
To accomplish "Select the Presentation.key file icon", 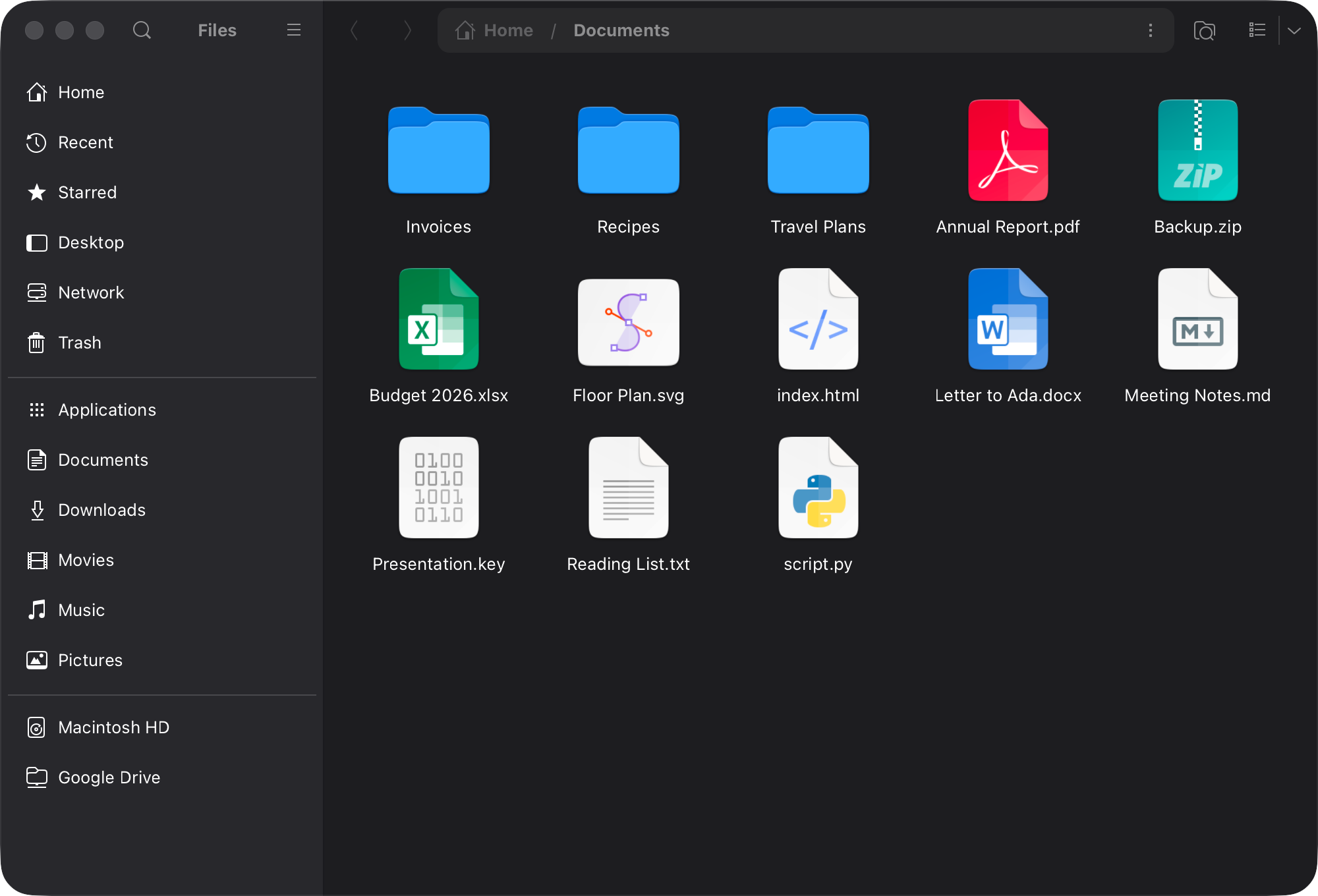I will [439, 488].
